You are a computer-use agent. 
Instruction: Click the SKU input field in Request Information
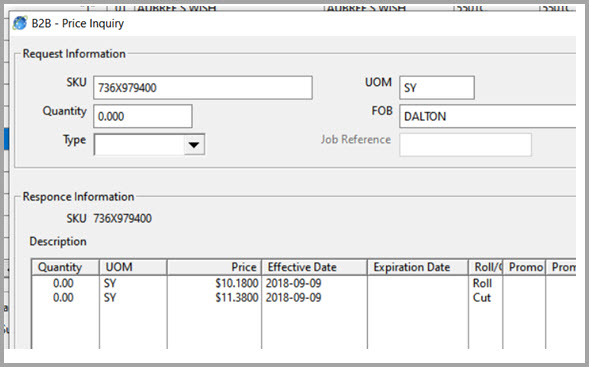coord(203,88)
